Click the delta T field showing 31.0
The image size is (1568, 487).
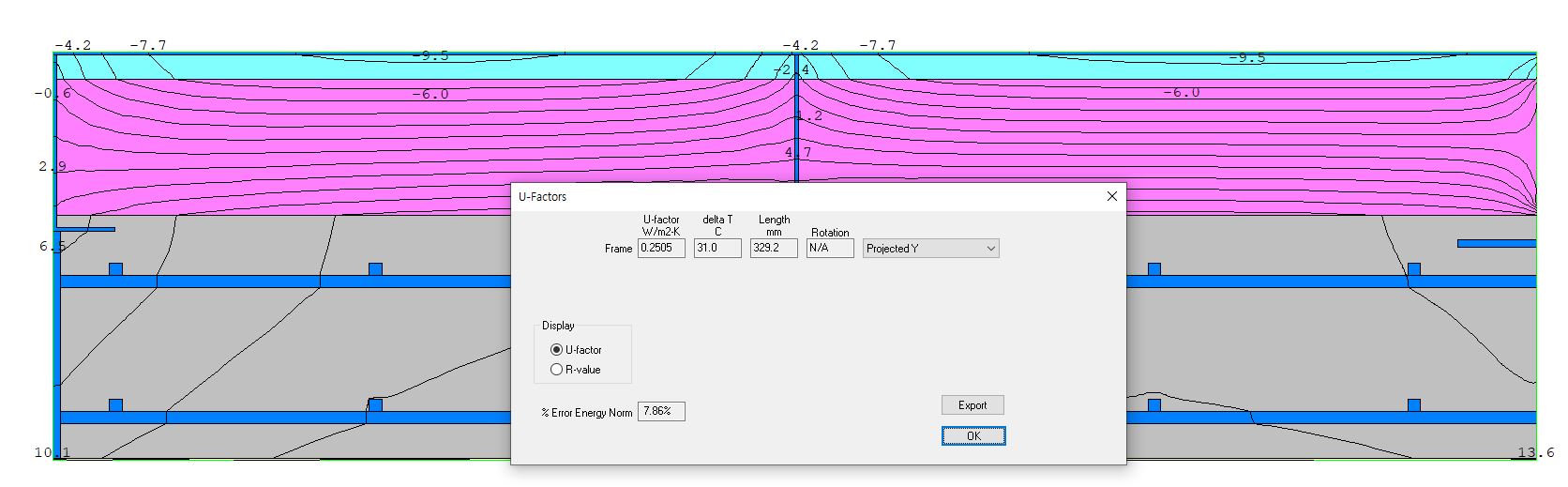[x=716, y=249]
